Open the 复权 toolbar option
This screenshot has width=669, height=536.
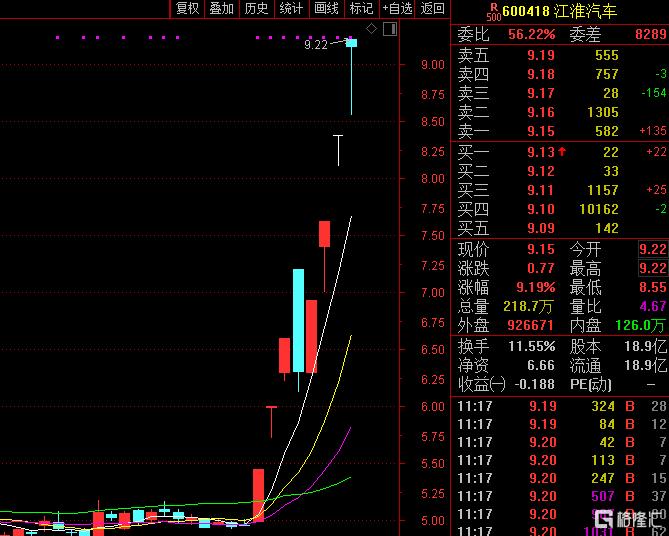[187, 9]
